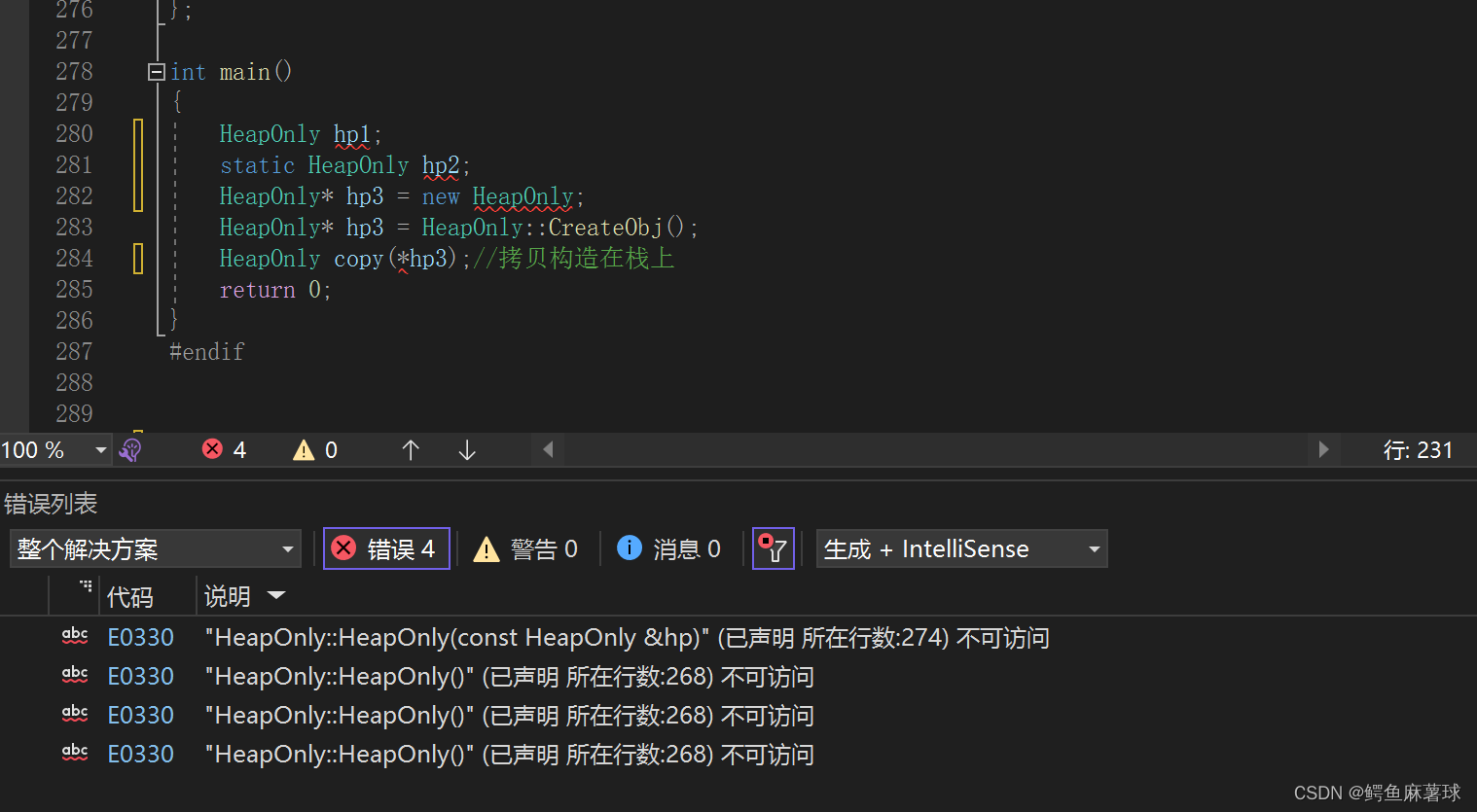Collapse the main() function code block
This screenshot has width=1477, height=812.
tap(156, 72)
